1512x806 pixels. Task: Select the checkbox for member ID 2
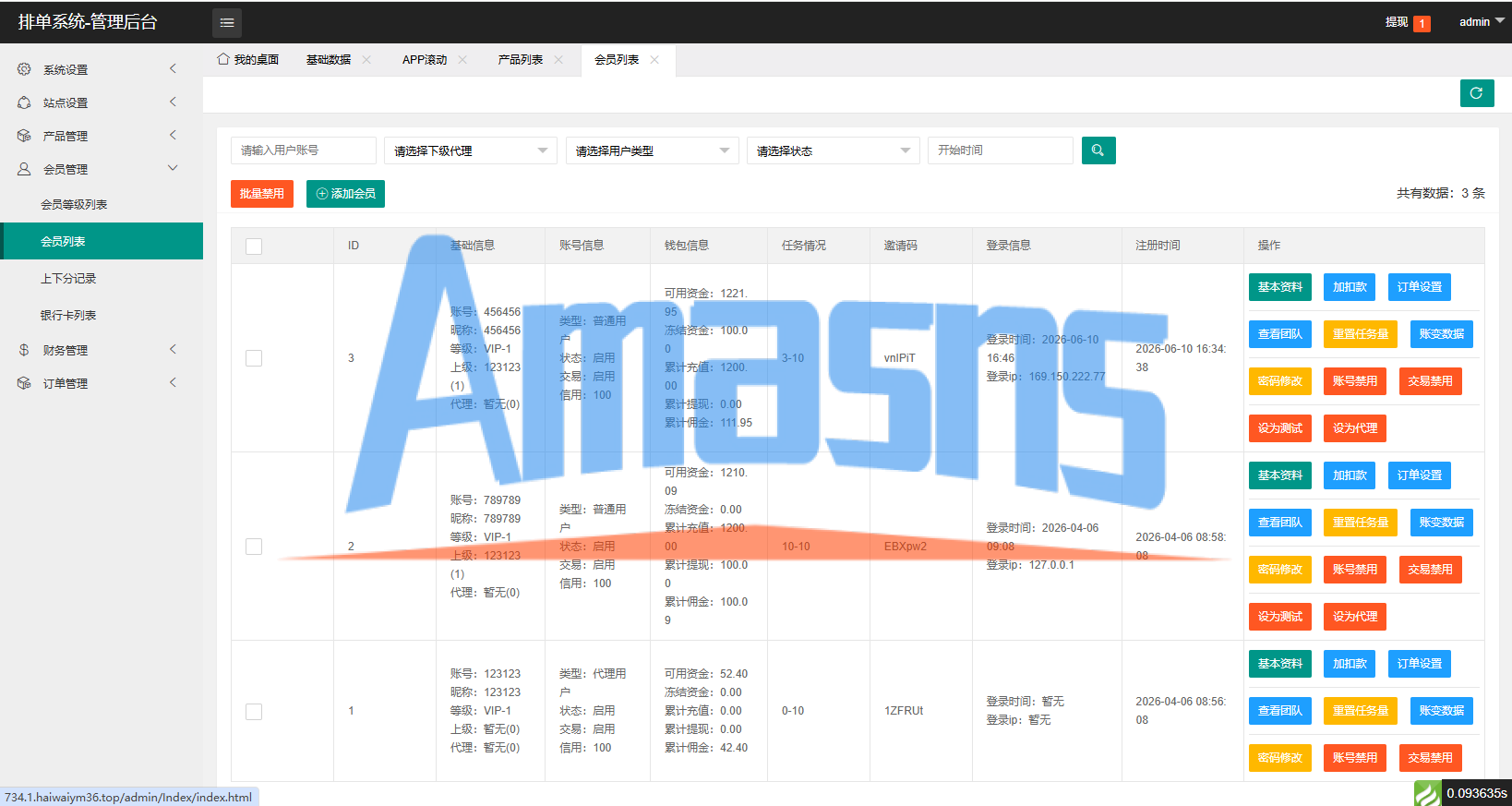(254, 547)
